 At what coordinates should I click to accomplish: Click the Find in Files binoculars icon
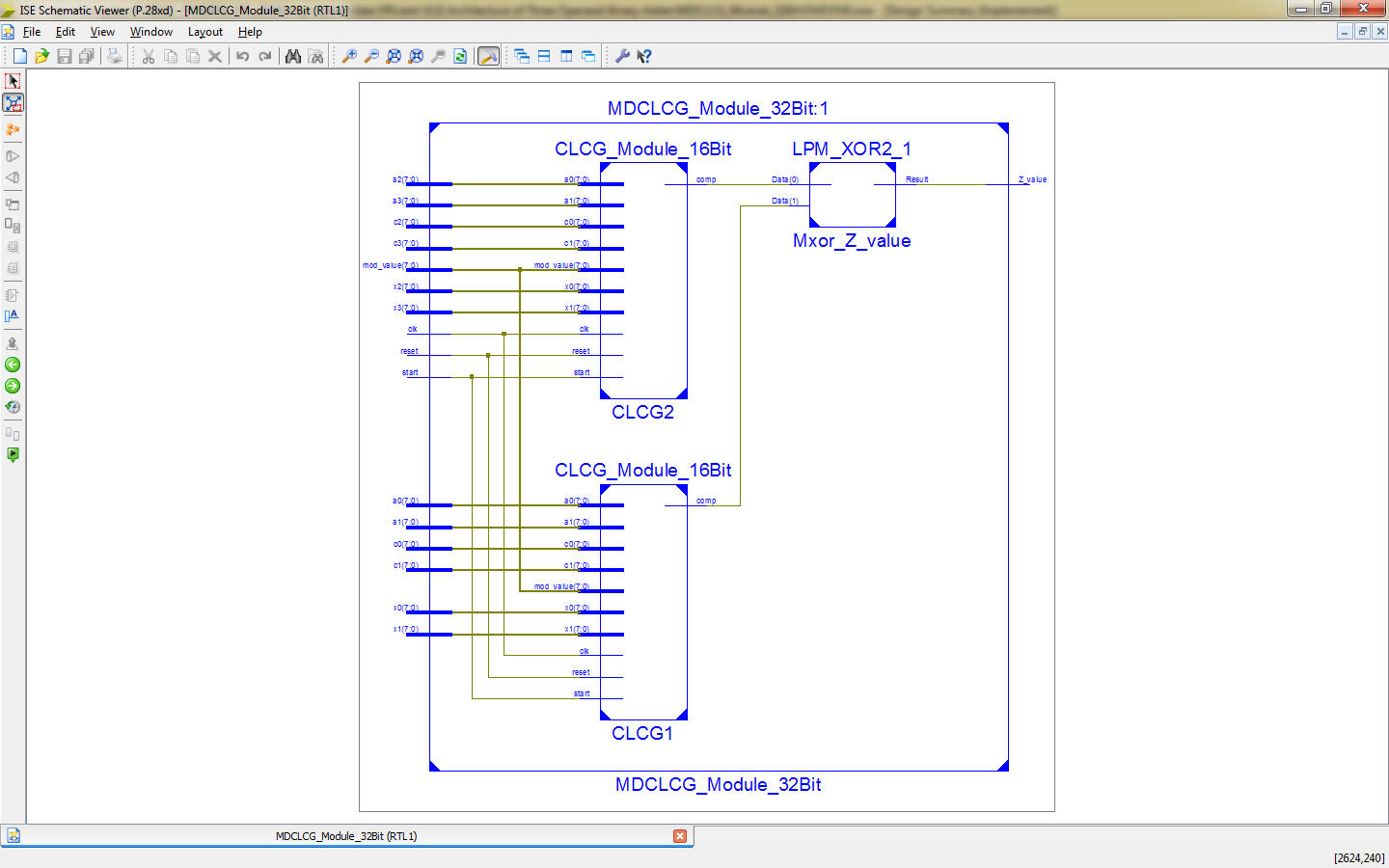(x=315, y=56)
